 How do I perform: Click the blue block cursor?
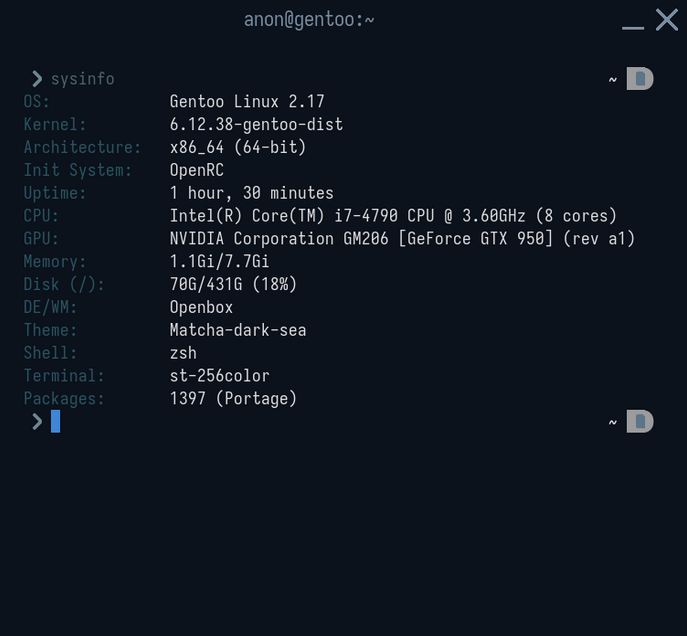click(56, 421)
